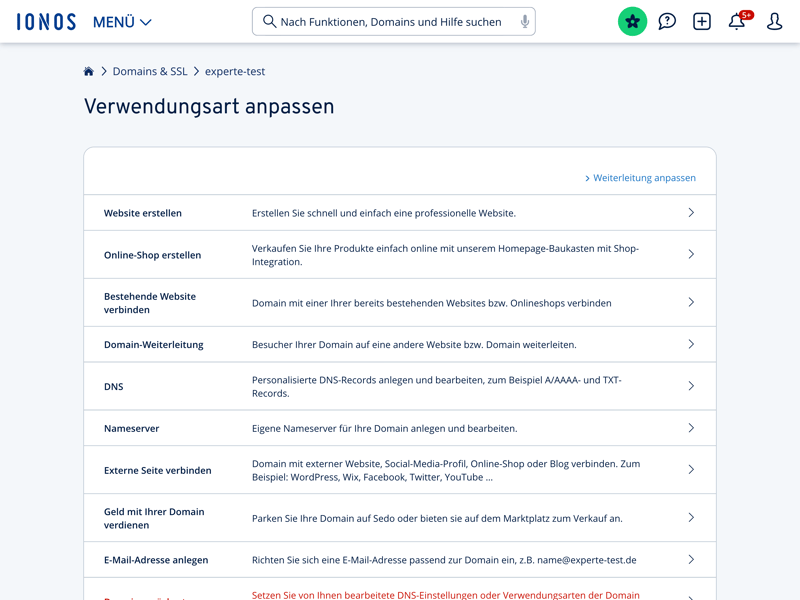Choose Externe Seite verbinden option
The height and width of the screenshot is (600, 800).
click(157, 470)
